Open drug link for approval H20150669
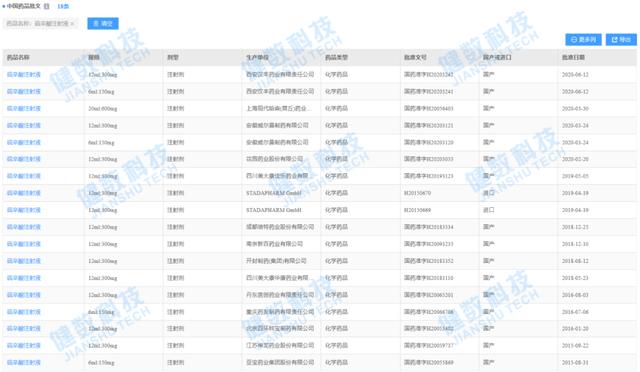Screen dimensions: 640x372 24,210
